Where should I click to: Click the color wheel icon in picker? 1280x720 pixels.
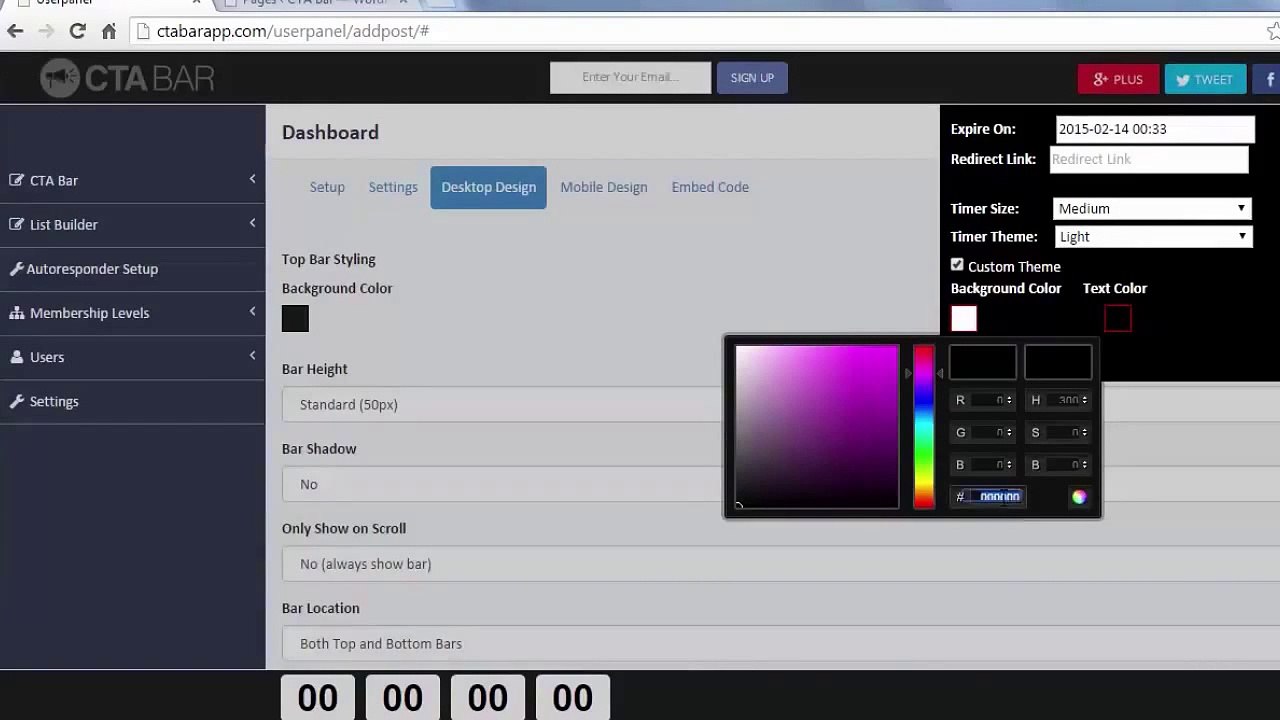(x=1079, y=497)
